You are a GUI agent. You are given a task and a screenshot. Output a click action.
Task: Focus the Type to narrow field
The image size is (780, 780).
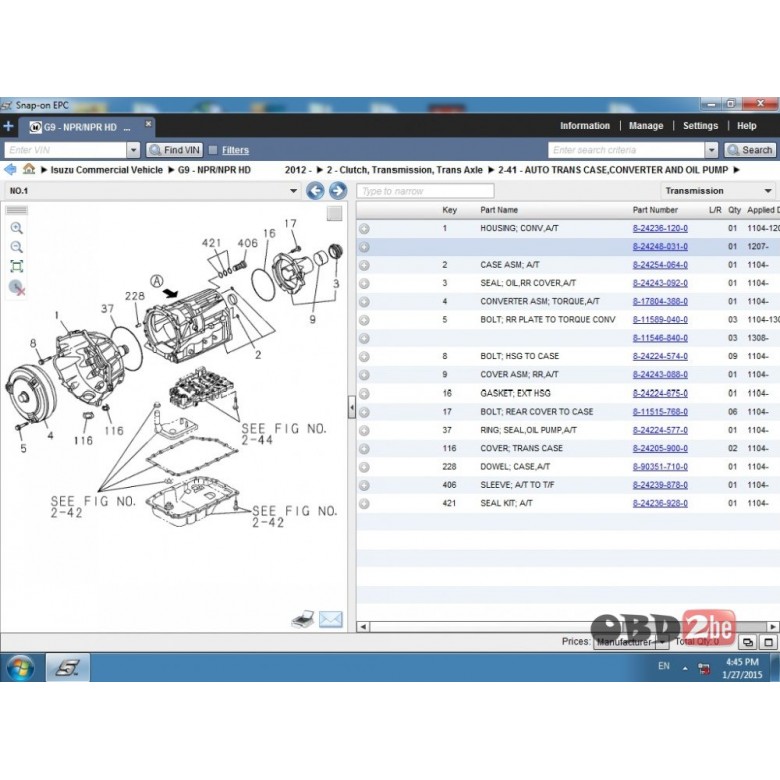click(425, 191)
